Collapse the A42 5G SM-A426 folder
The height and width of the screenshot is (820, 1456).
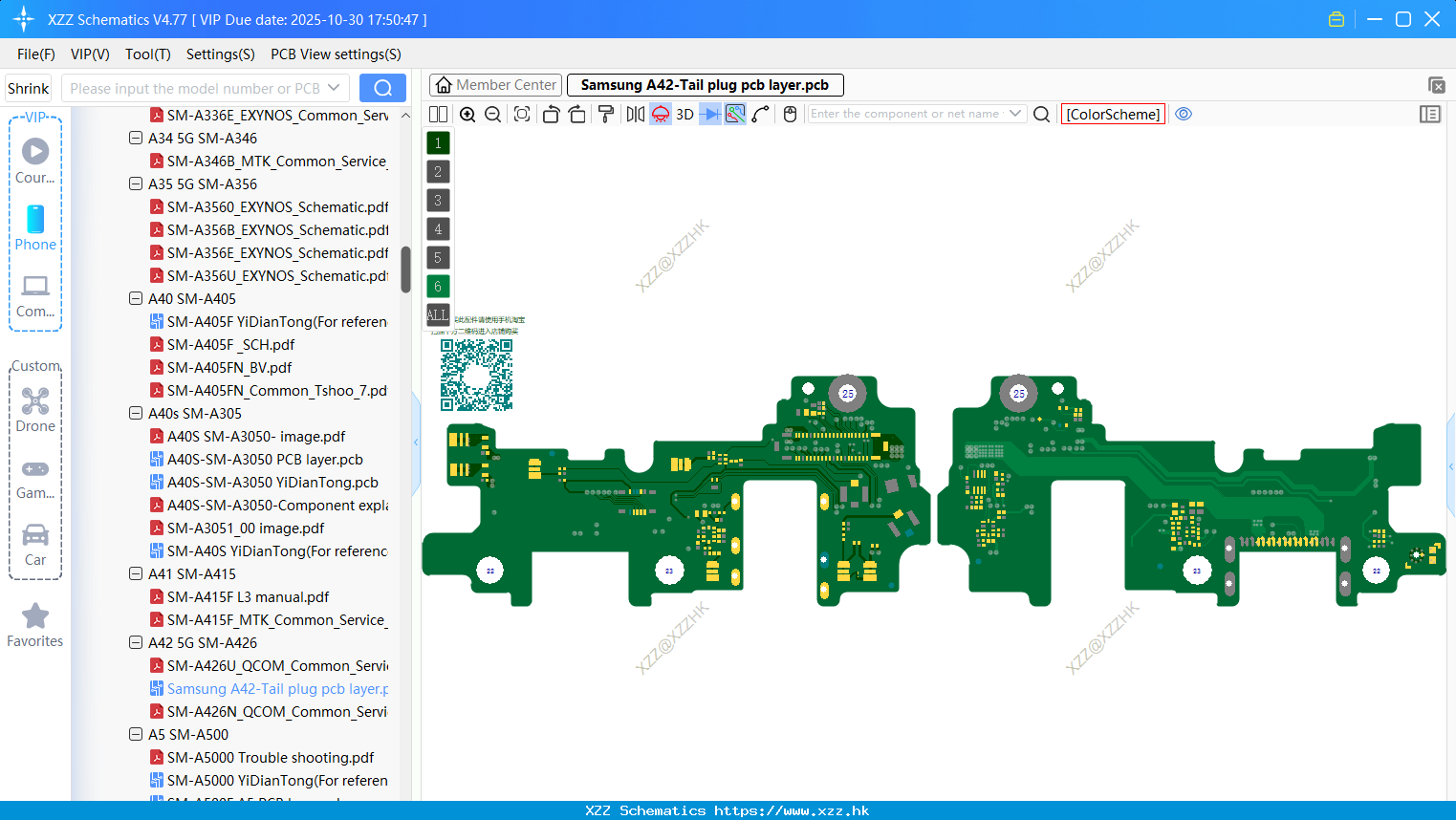(x=136, y=642)
